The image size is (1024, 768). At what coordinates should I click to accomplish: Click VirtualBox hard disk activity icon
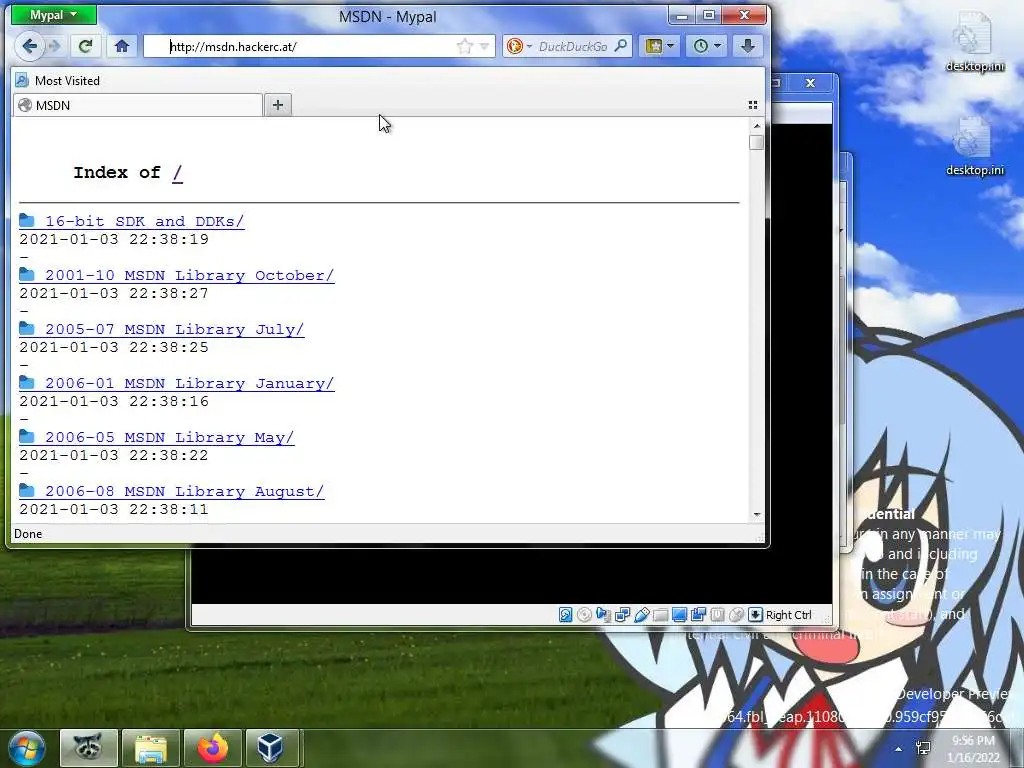(566, 615)
